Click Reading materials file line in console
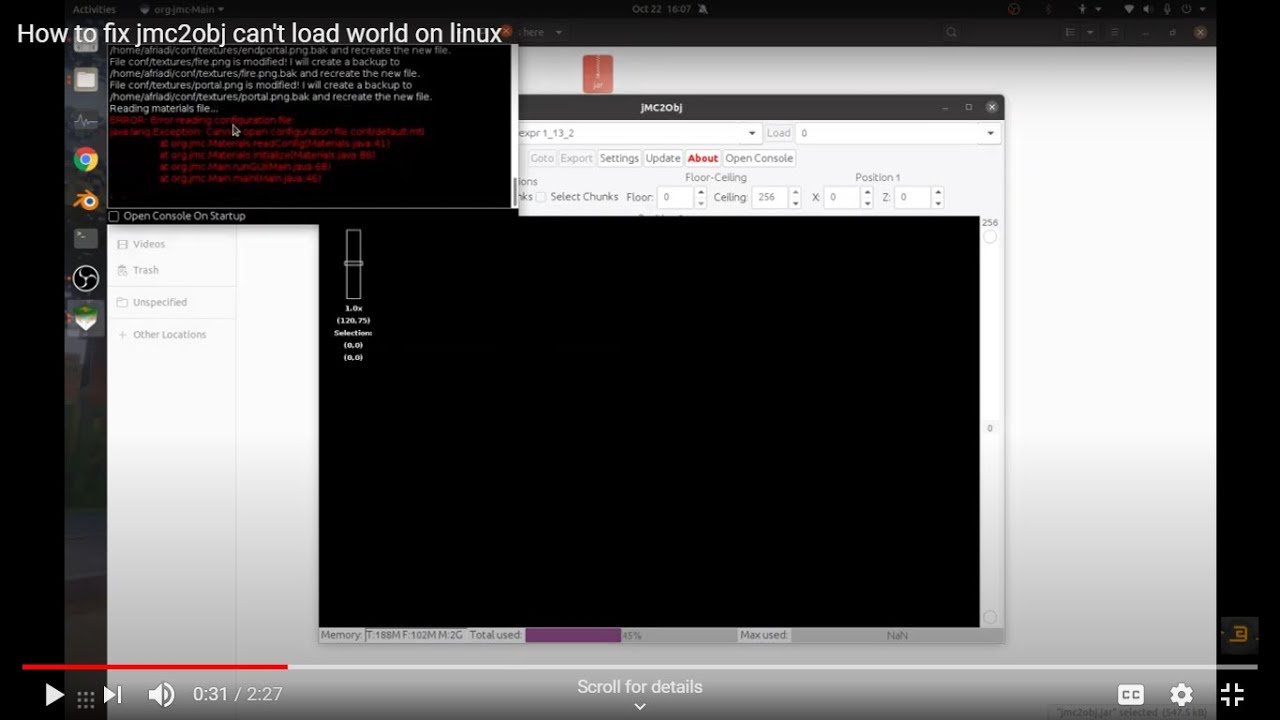This screenshot has height=720, width=1280. tap(164, 108)
